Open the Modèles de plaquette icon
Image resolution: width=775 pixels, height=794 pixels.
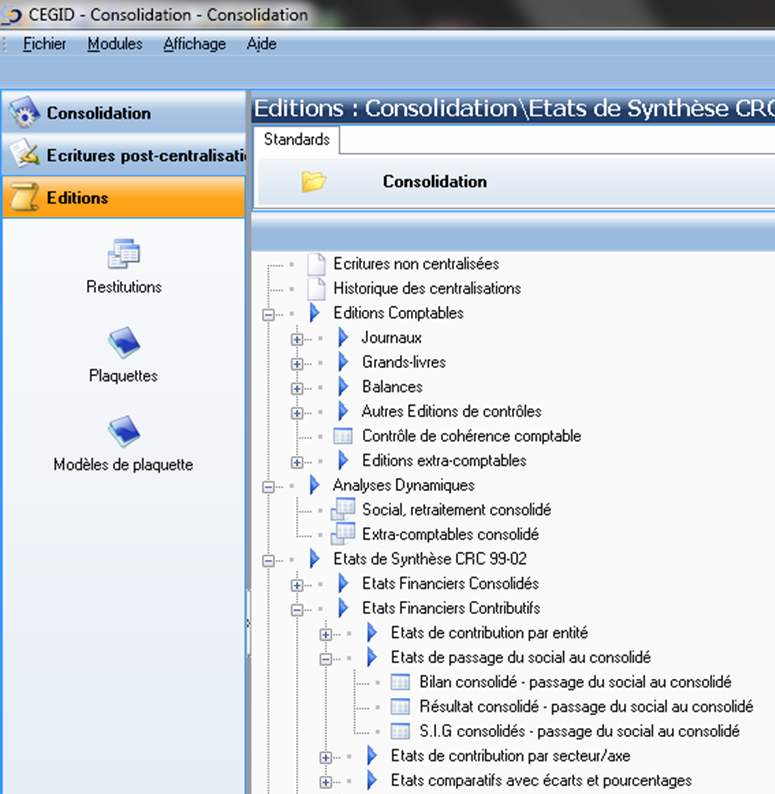(124, 431)
